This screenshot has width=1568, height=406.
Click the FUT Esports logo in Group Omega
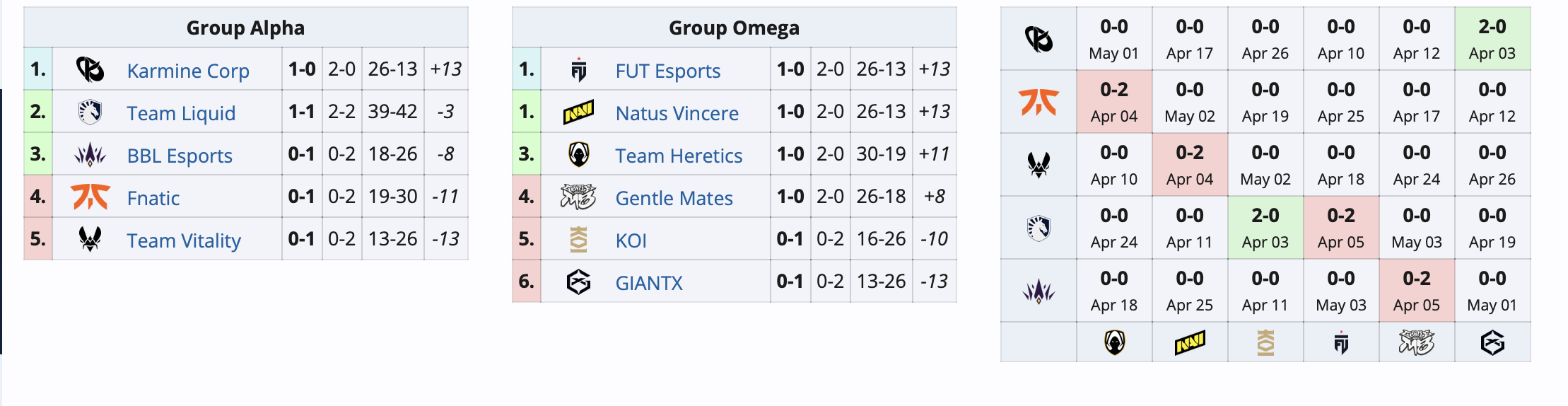(578, 69)
